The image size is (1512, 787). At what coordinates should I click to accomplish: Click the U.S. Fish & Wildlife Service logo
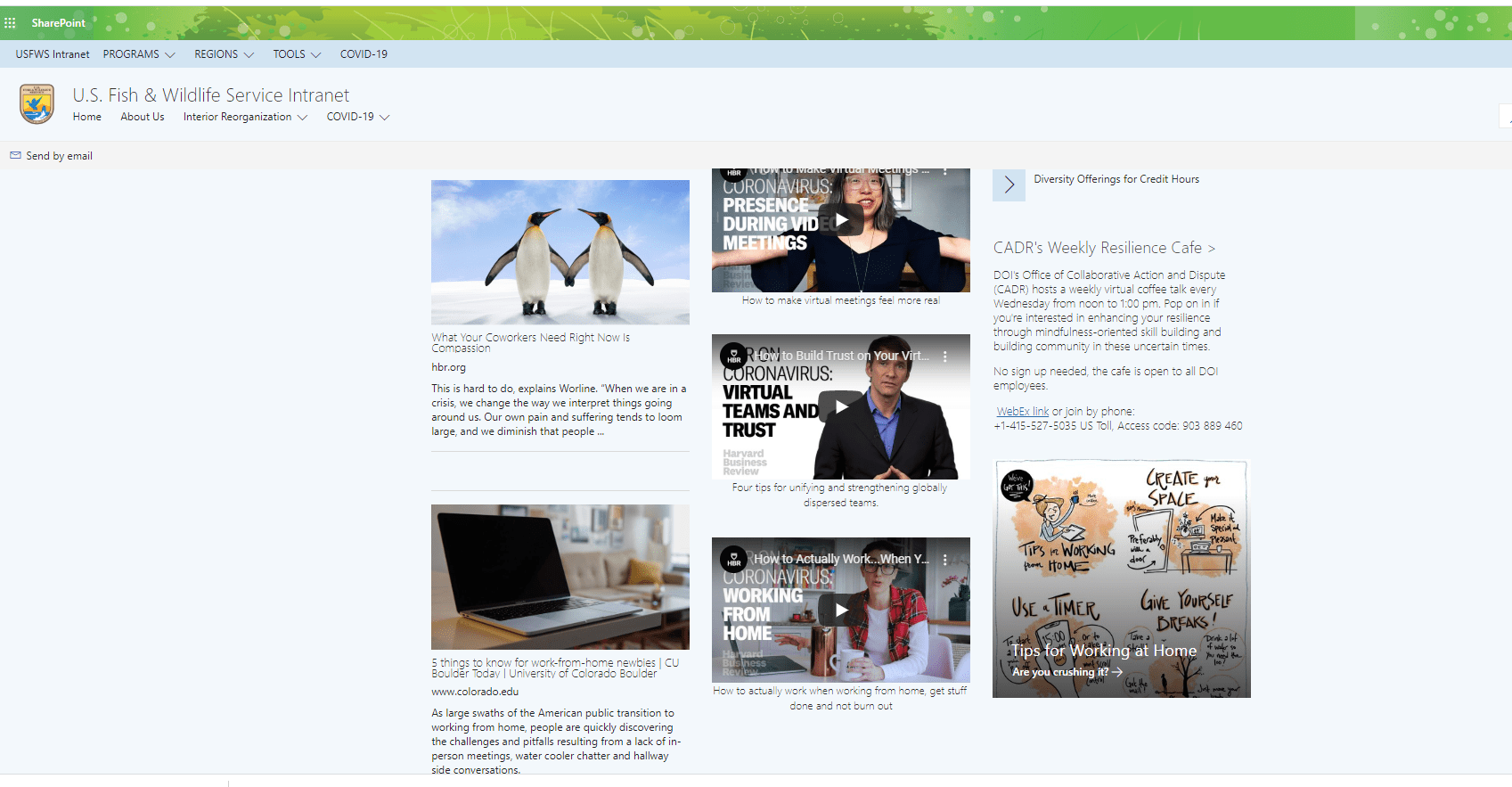(x=37, y=104)
